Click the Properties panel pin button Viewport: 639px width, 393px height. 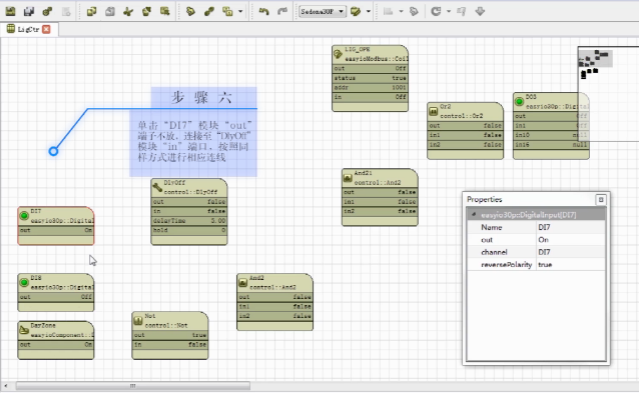pyautogui.click(x=601, y=199)
